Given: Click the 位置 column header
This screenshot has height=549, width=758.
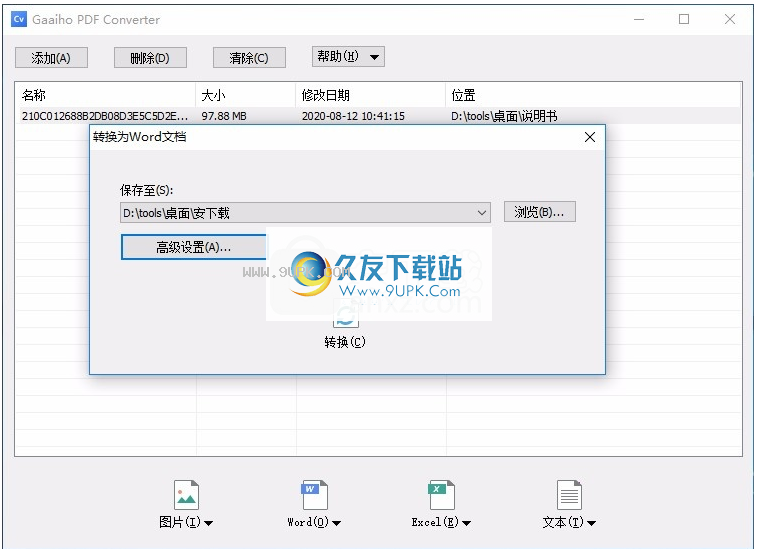Looking at the screenshot, I should coord(593,95).
